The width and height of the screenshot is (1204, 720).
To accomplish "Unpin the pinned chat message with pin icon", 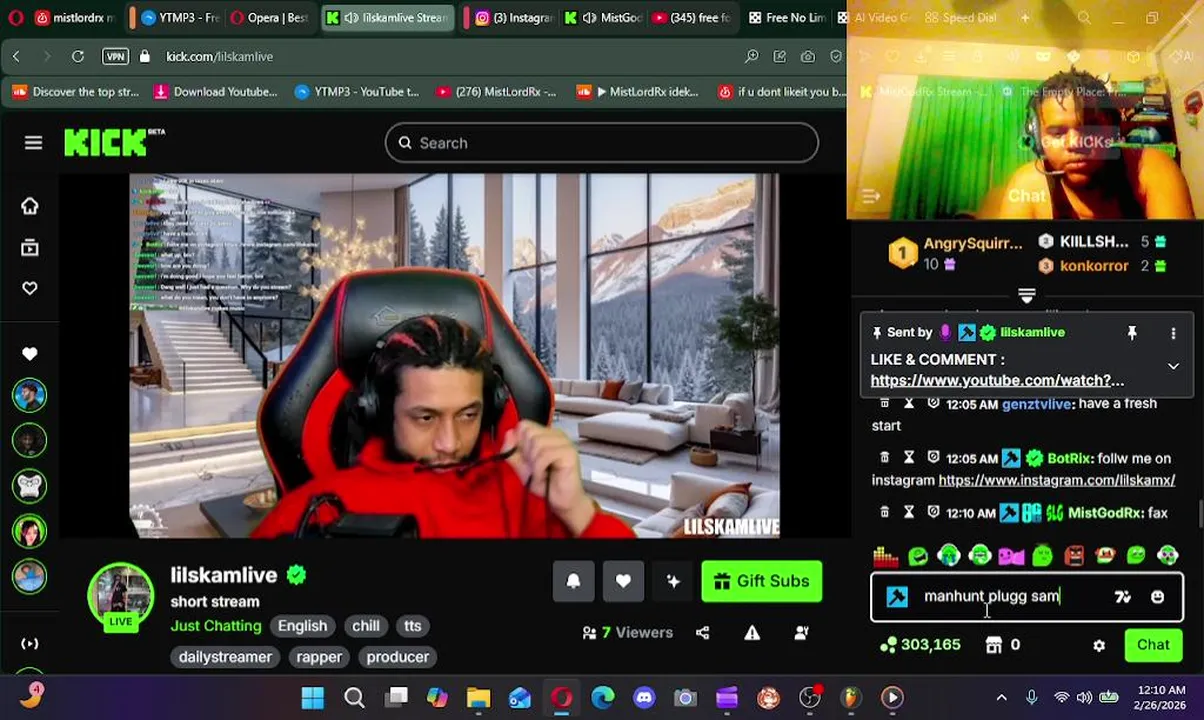I will (1132, 333).
